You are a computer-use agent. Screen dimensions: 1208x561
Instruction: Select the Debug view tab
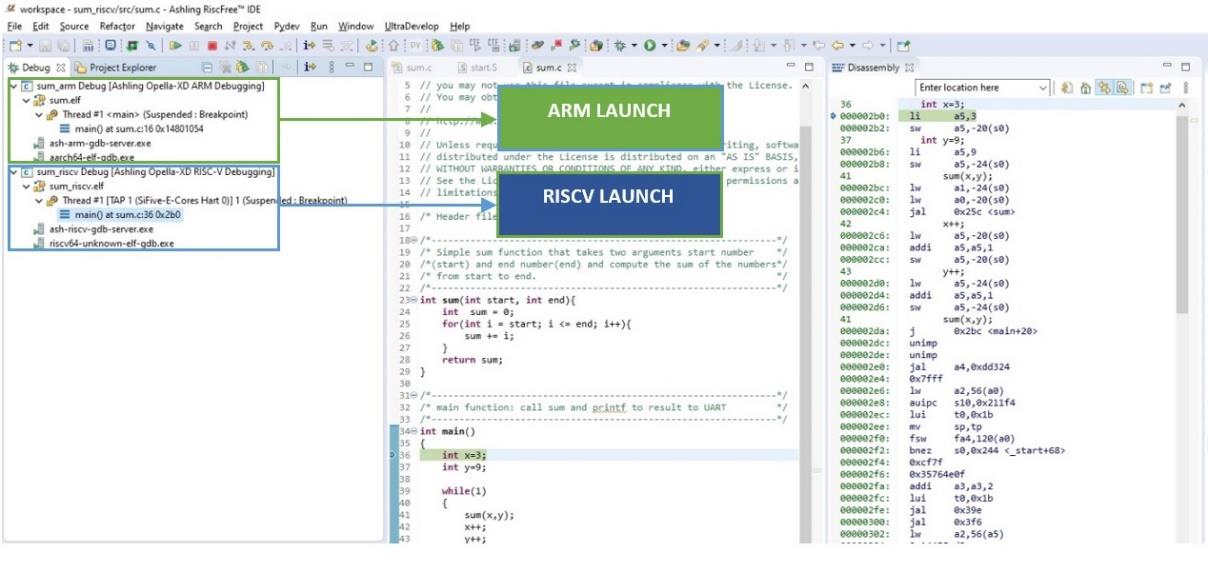click(x=35, y=67)
